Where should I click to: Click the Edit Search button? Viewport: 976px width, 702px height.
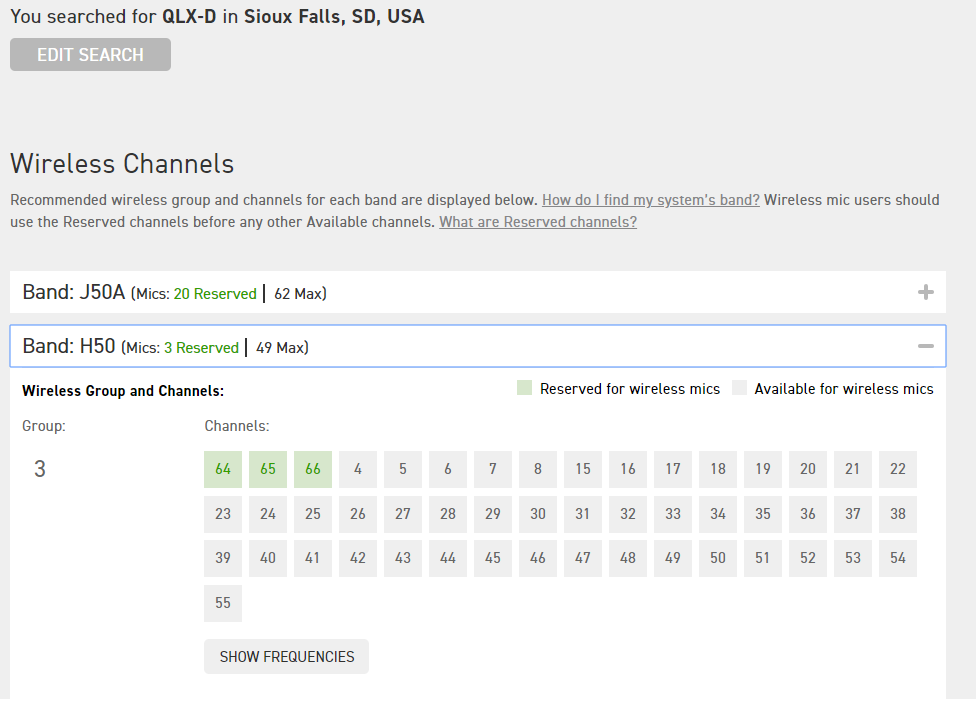(x=90, y=55)
